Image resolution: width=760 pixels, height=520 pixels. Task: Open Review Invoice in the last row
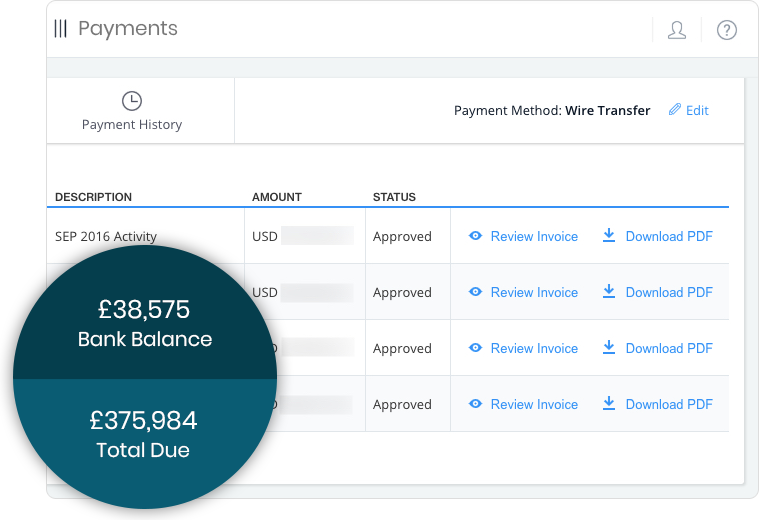(523, 404)
